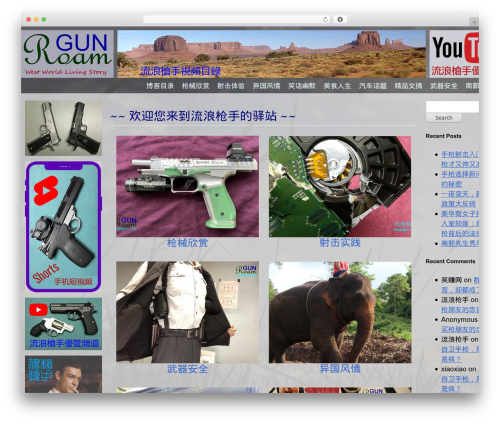Open the 枪械欣赏 item in the navigation bar
Viewport: 500px width, 423px height.
195,86
